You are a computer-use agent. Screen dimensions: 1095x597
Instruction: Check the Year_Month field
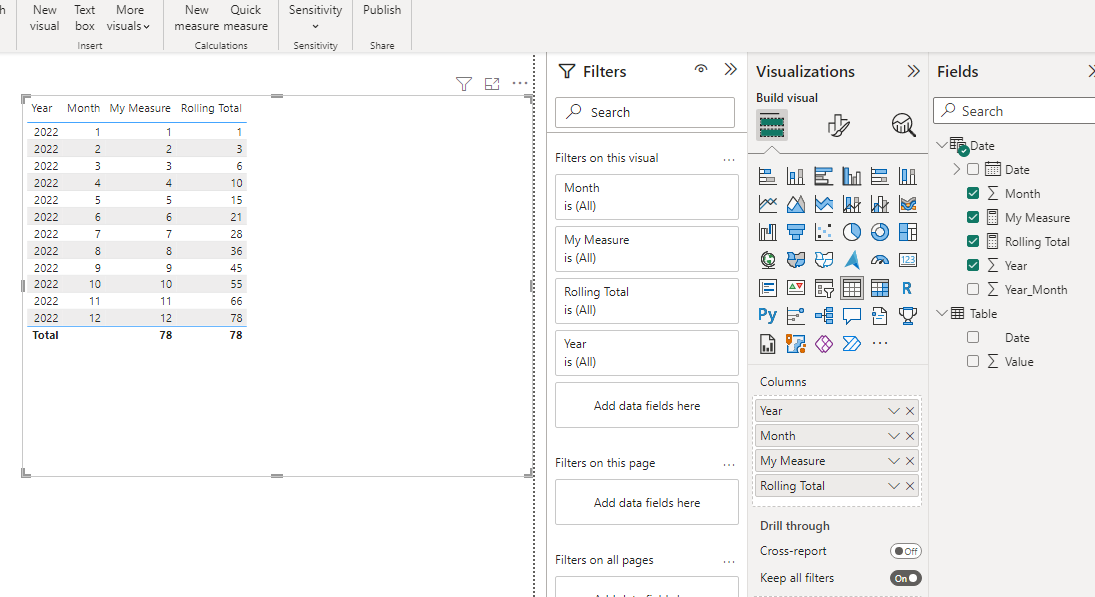pos(973,289)
